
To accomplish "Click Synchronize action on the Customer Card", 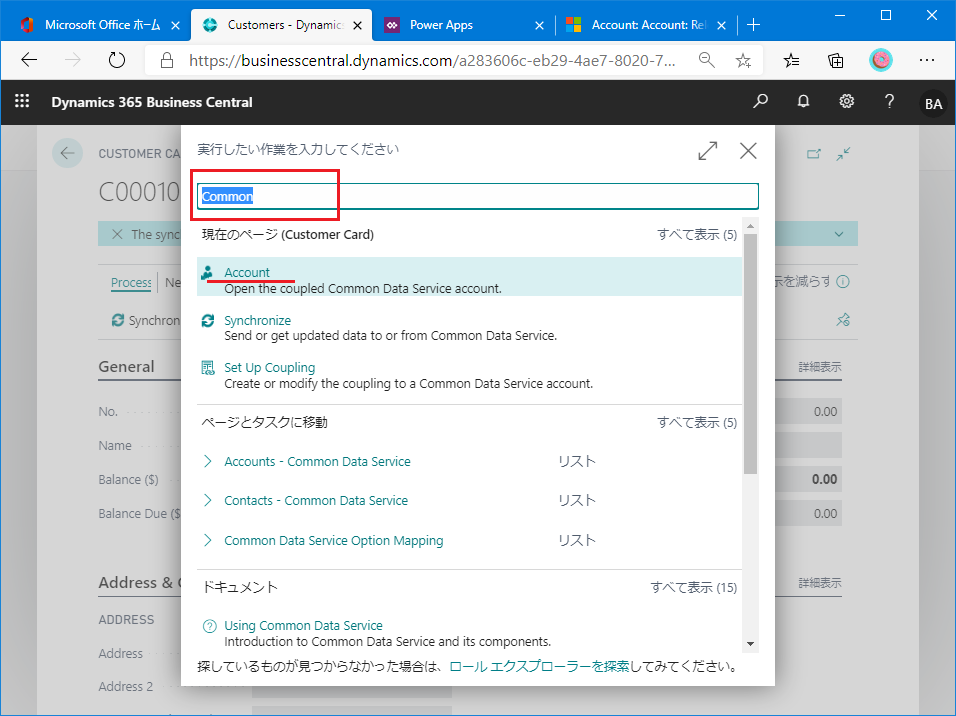I will tap(146, 320).
